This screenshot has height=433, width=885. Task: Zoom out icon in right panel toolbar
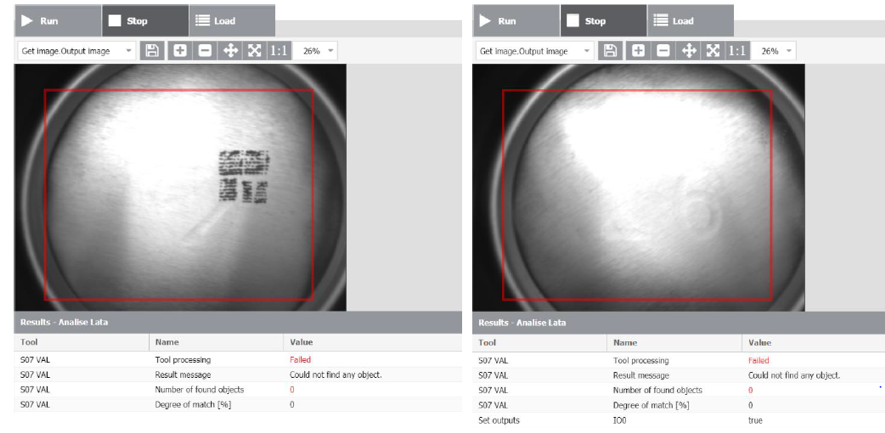tap(664, 51)
